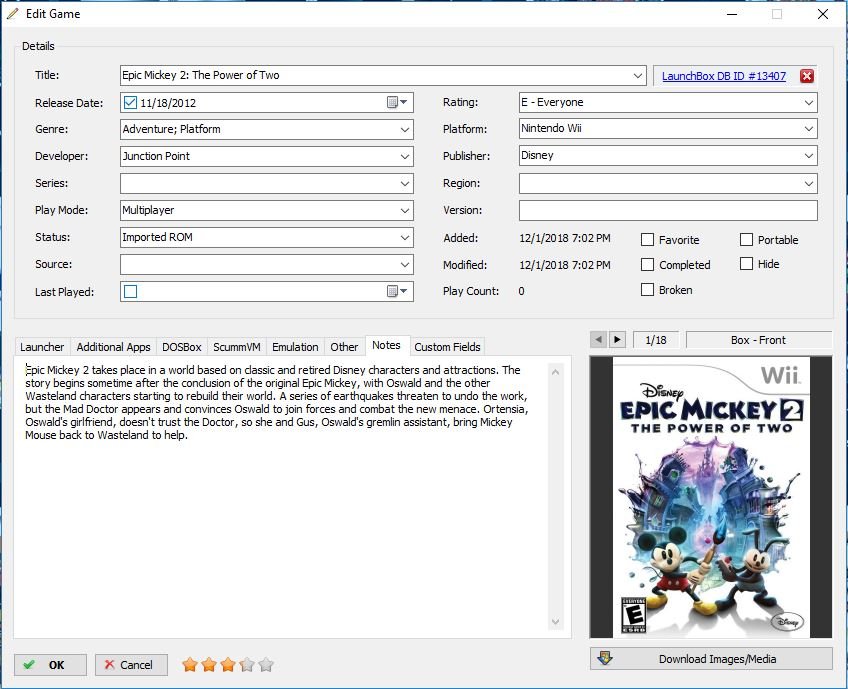
Task: Set rating to three stars
Action: point(228,665)
